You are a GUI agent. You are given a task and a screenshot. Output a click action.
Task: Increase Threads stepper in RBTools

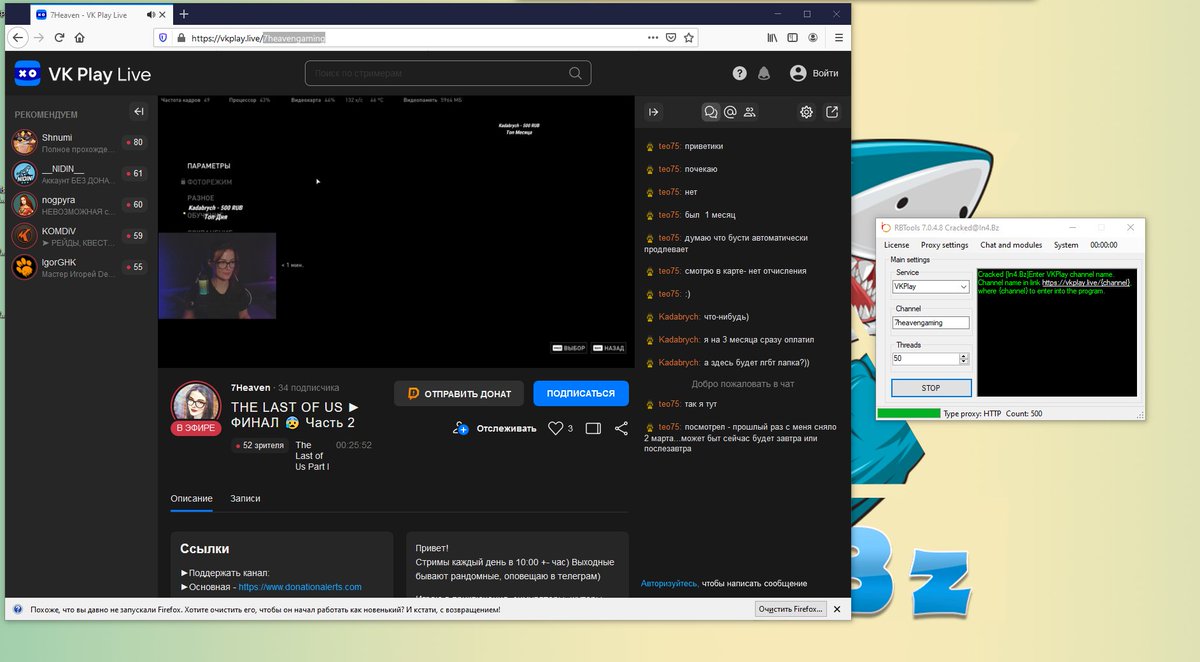click(x=964, y=355)
